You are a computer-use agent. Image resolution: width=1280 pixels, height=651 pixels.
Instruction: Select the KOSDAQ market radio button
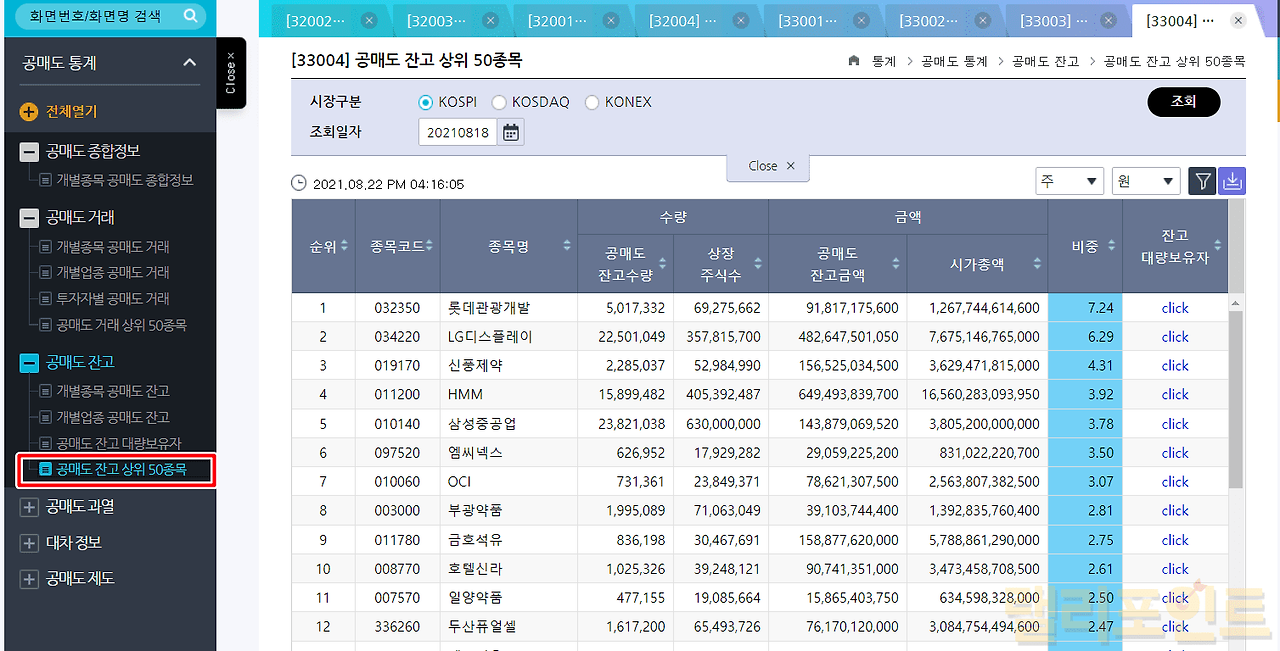[497, 102]
